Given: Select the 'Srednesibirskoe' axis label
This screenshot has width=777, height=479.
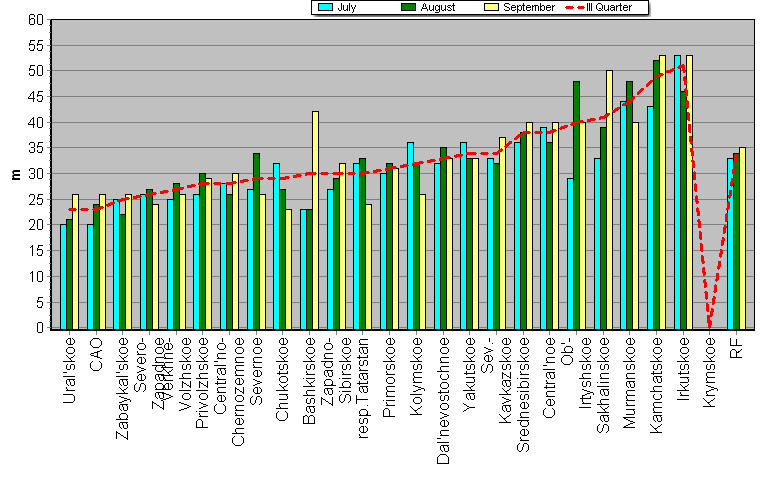Looking at the screenshot, I should click(x=523, y=395).
